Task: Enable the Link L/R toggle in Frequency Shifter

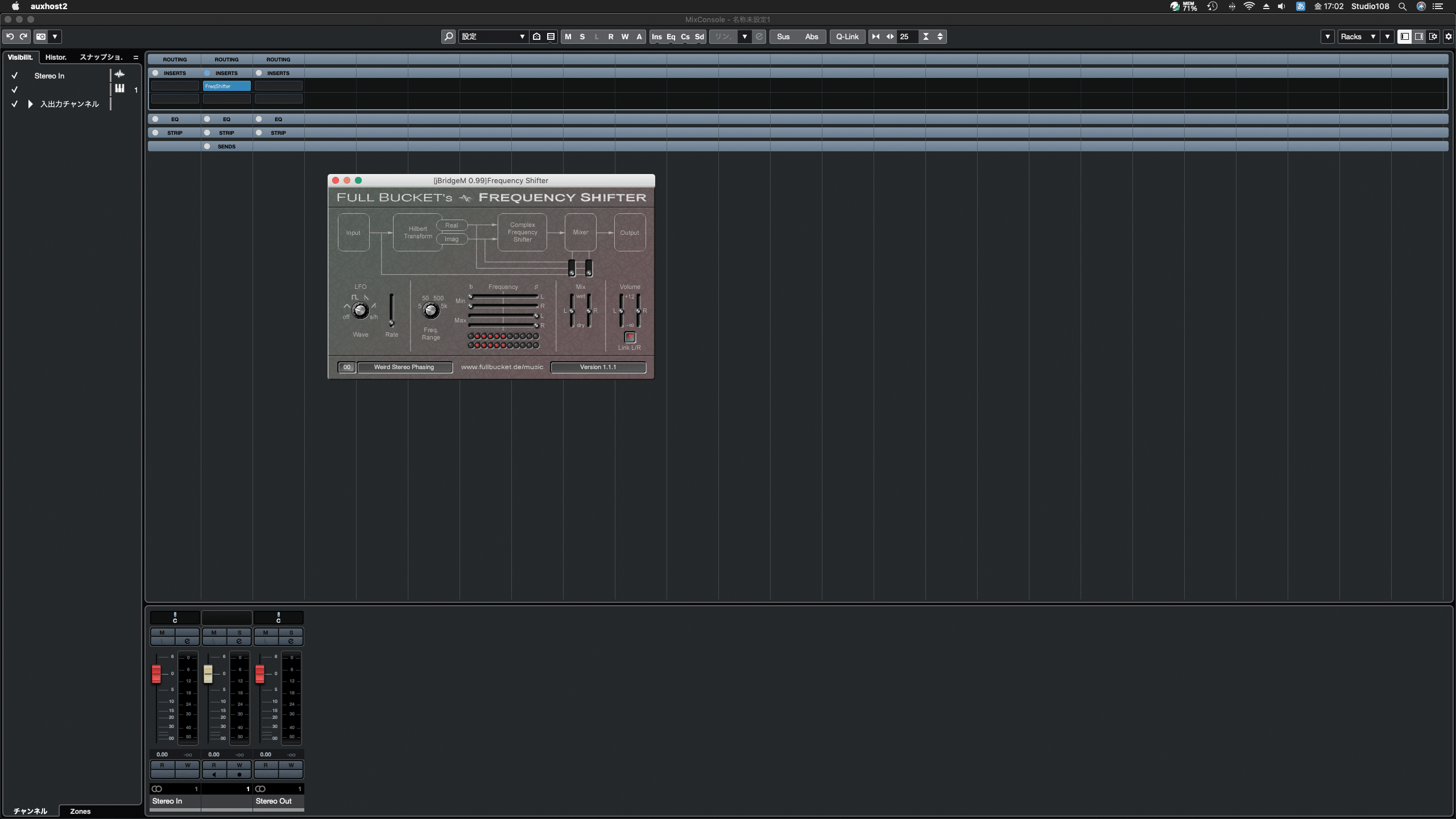Action: pyautogui.click(x=630, y=337)
